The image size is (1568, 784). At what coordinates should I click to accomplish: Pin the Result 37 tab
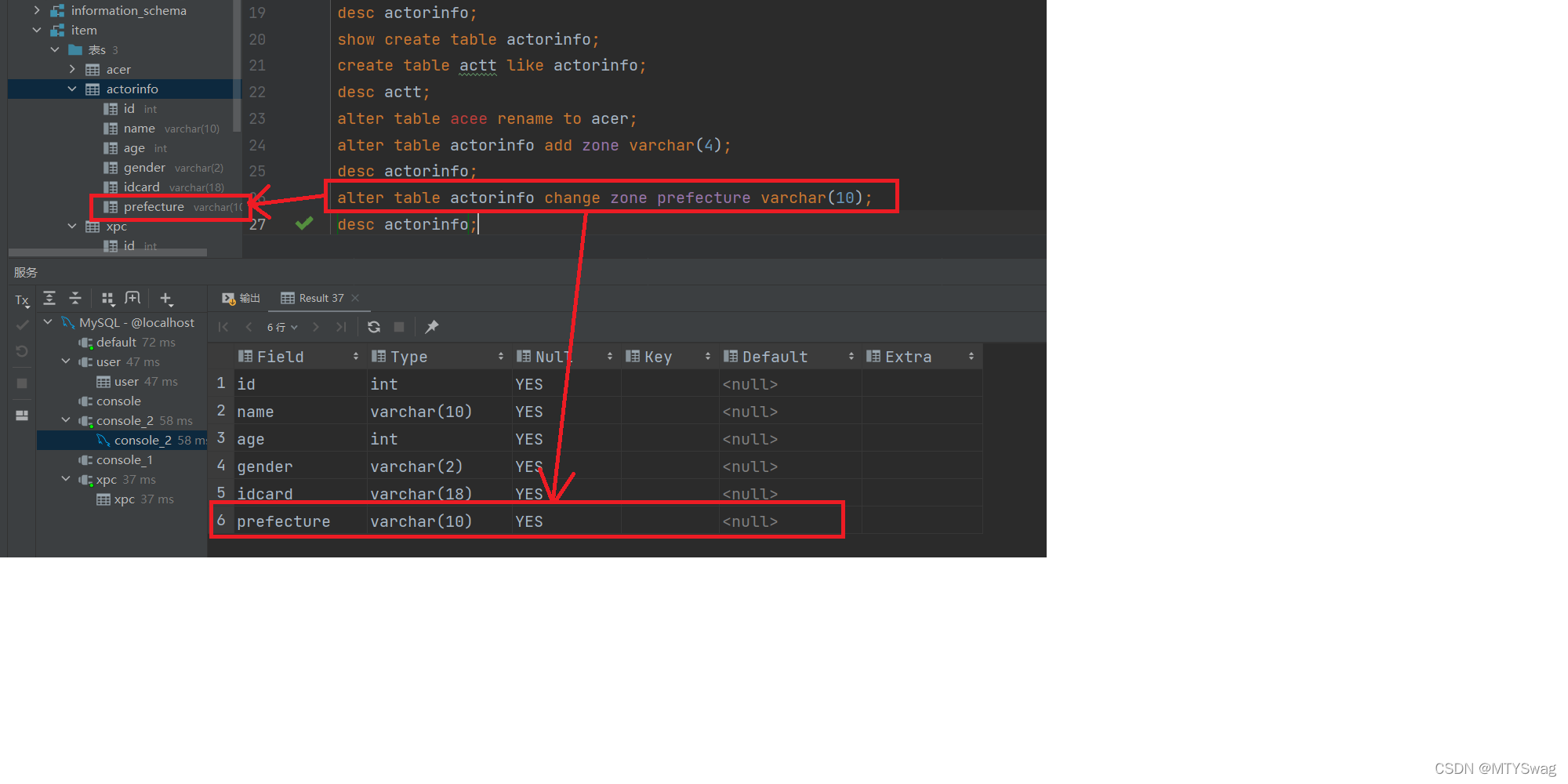coord(432,327)
